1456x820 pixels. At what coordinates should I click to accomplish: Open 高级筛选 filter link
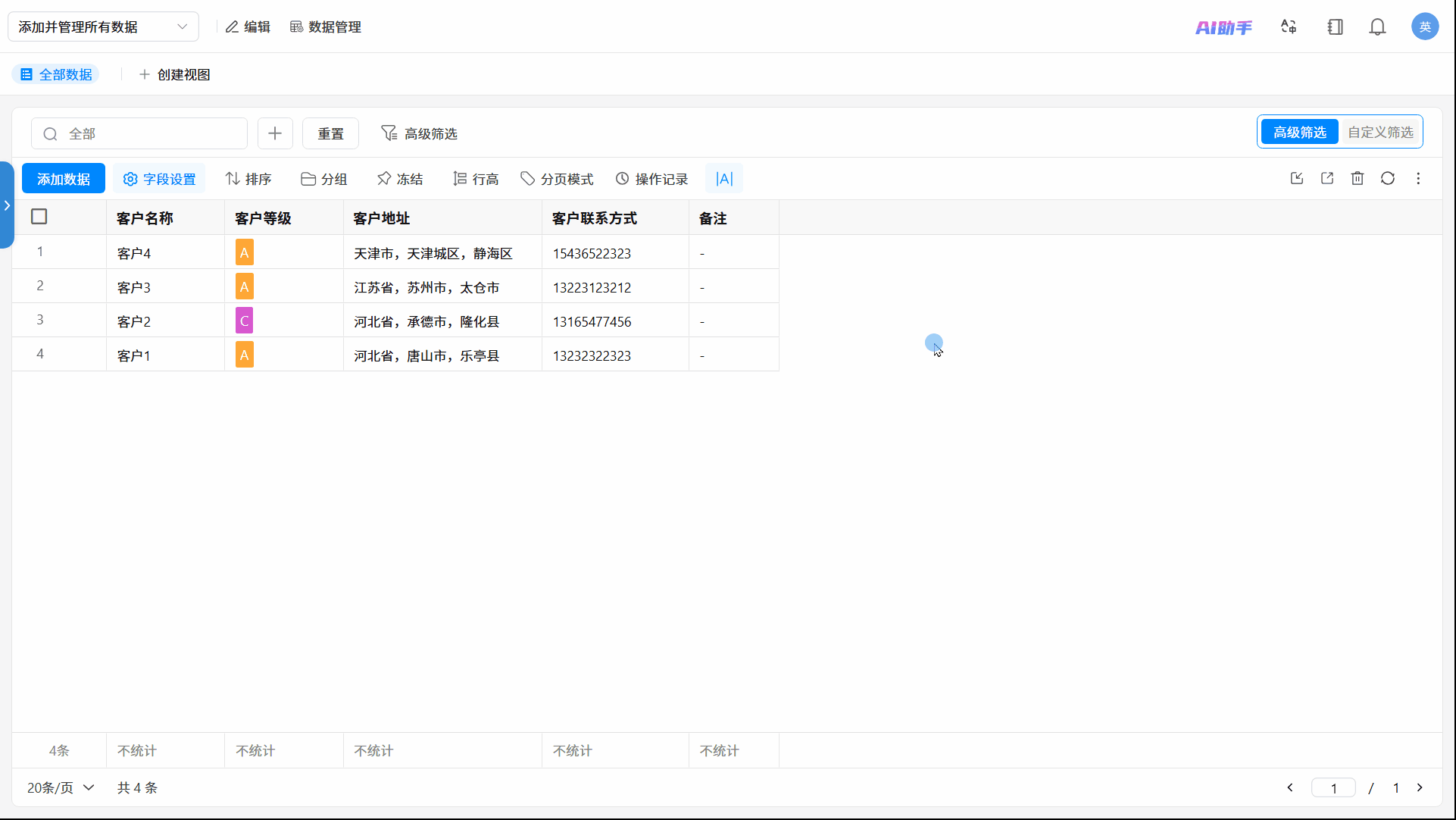click(x=419, y=133)
